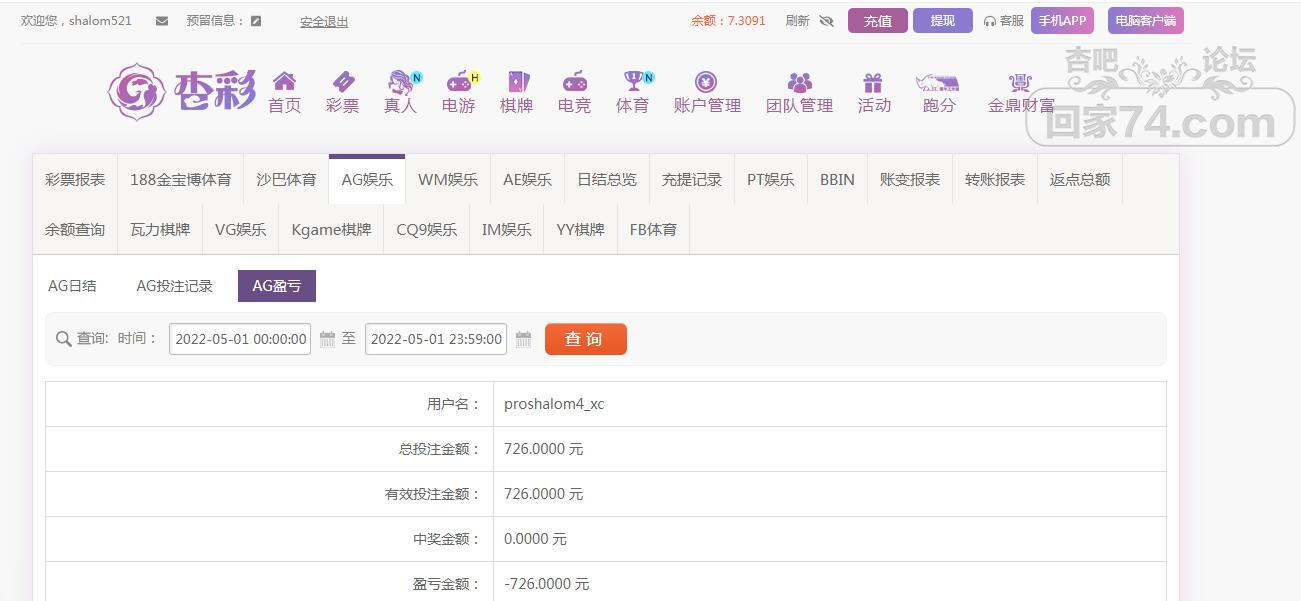Open team management (团队管理) icon
Viewport: 1301px width, 601px height.
pos(799,82)
